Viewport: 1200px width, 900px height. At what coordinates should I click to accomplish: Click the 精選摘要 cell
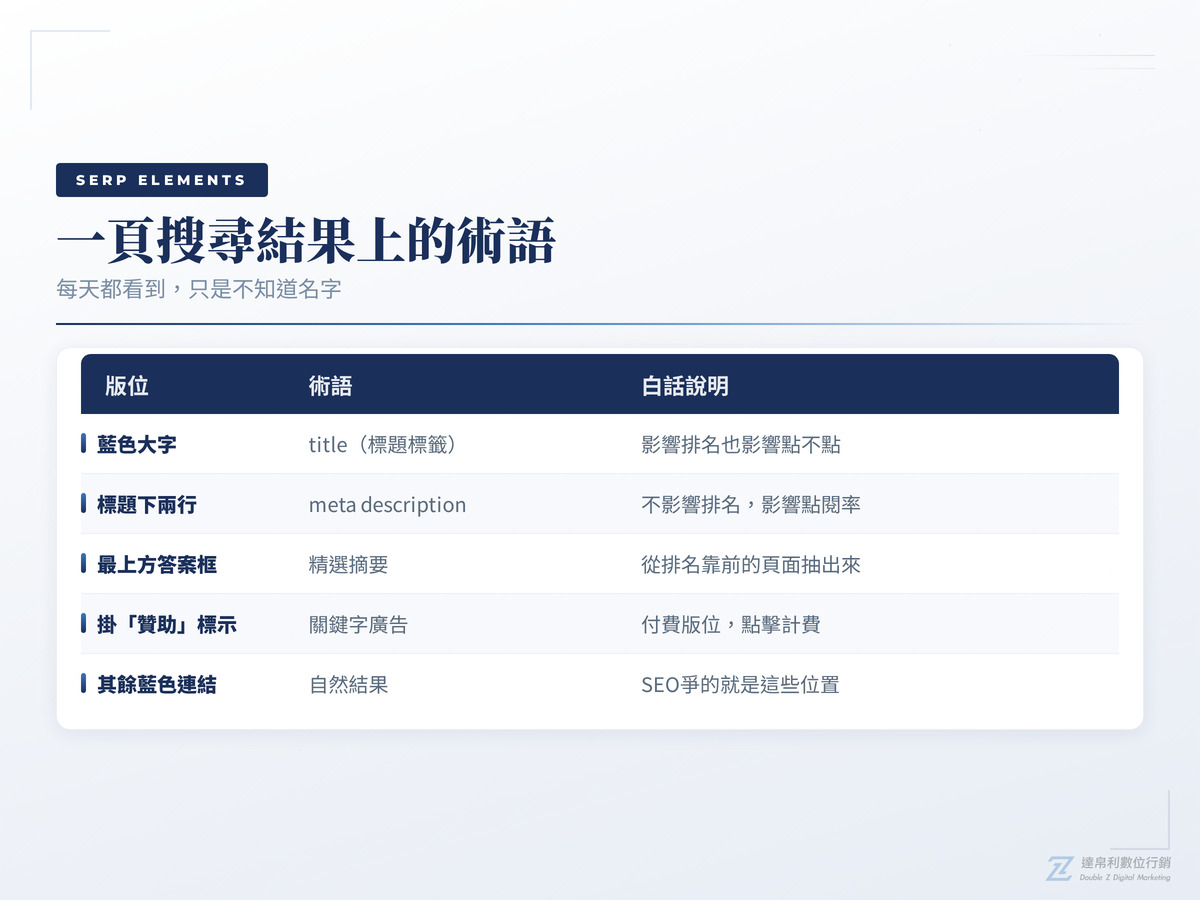coord(348,565)
